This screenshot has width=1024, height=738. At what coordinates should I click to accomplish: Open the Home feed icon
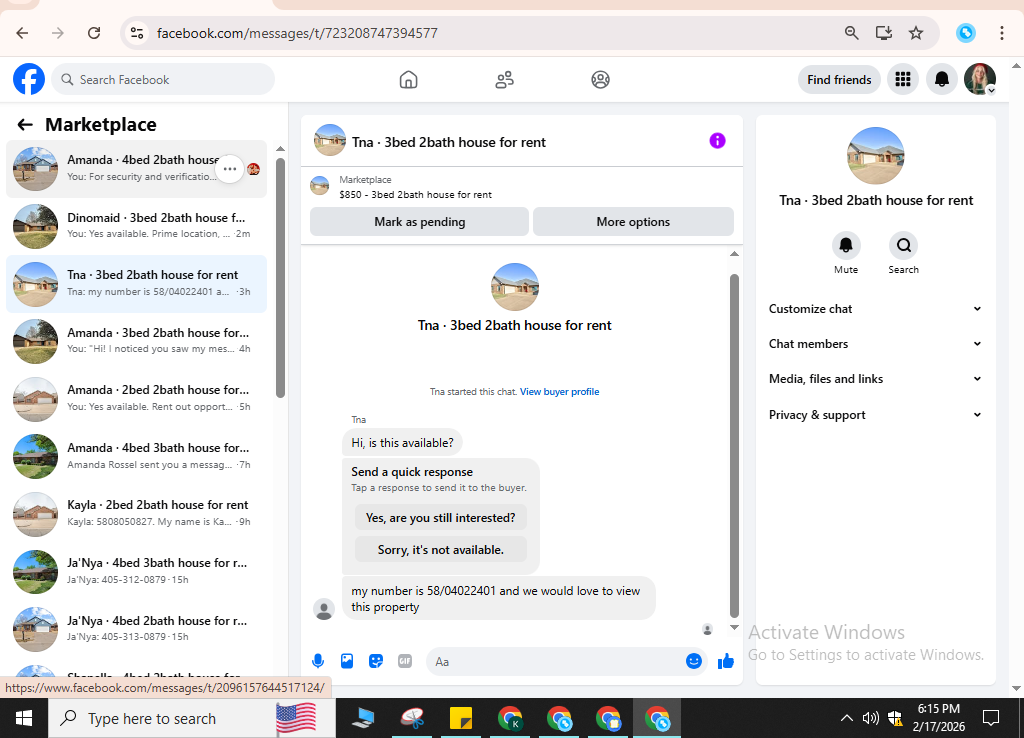click(408, 80)
